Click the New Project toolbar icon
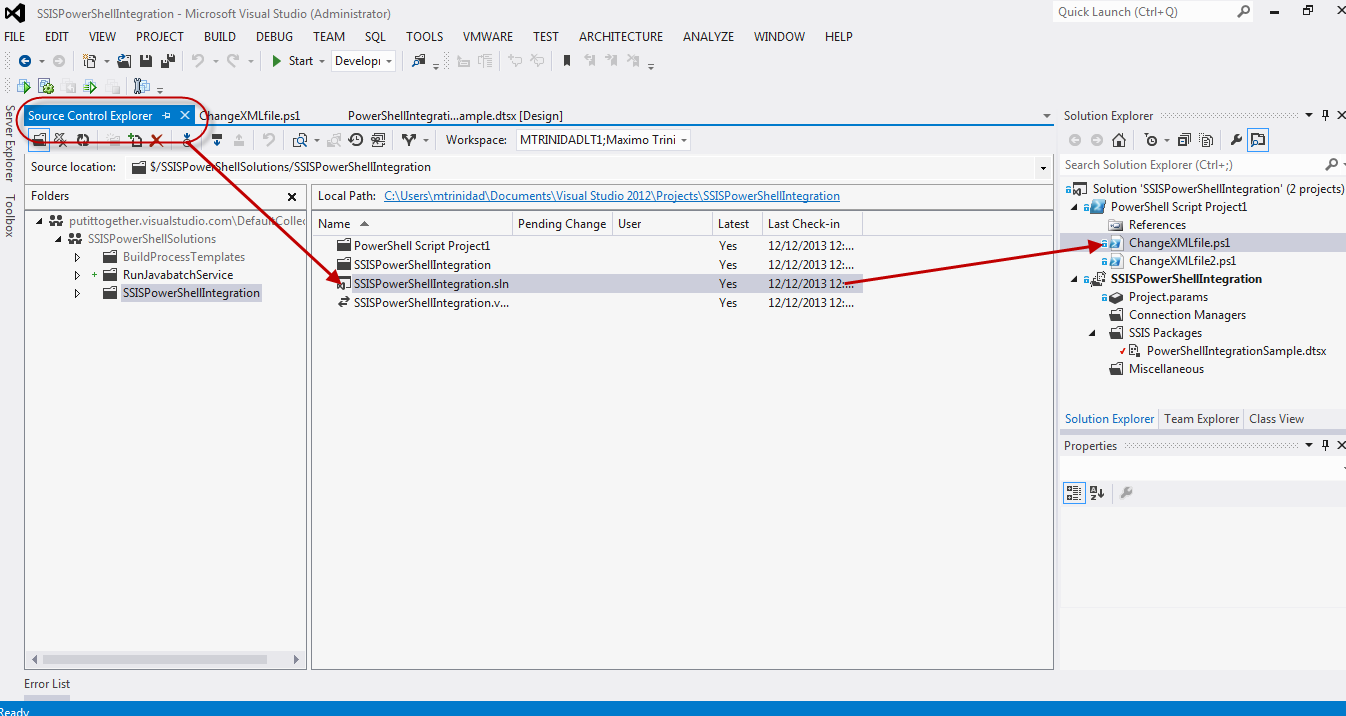 pos(89,61)
